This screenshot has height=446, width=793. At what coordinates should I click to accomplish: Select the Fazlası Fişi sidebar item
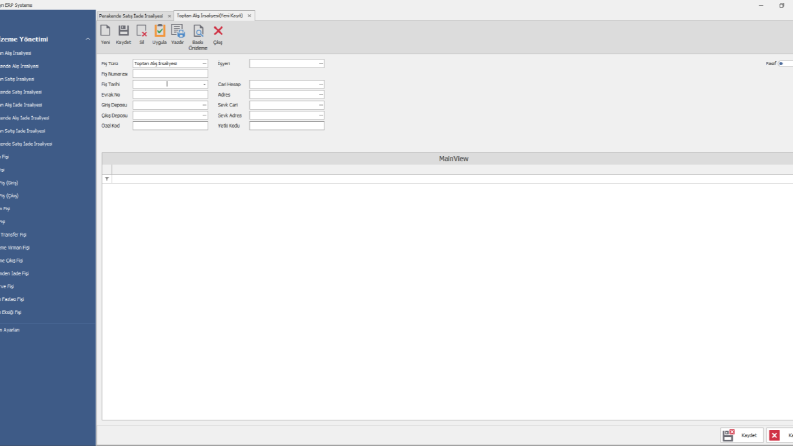tap(12, 299)
